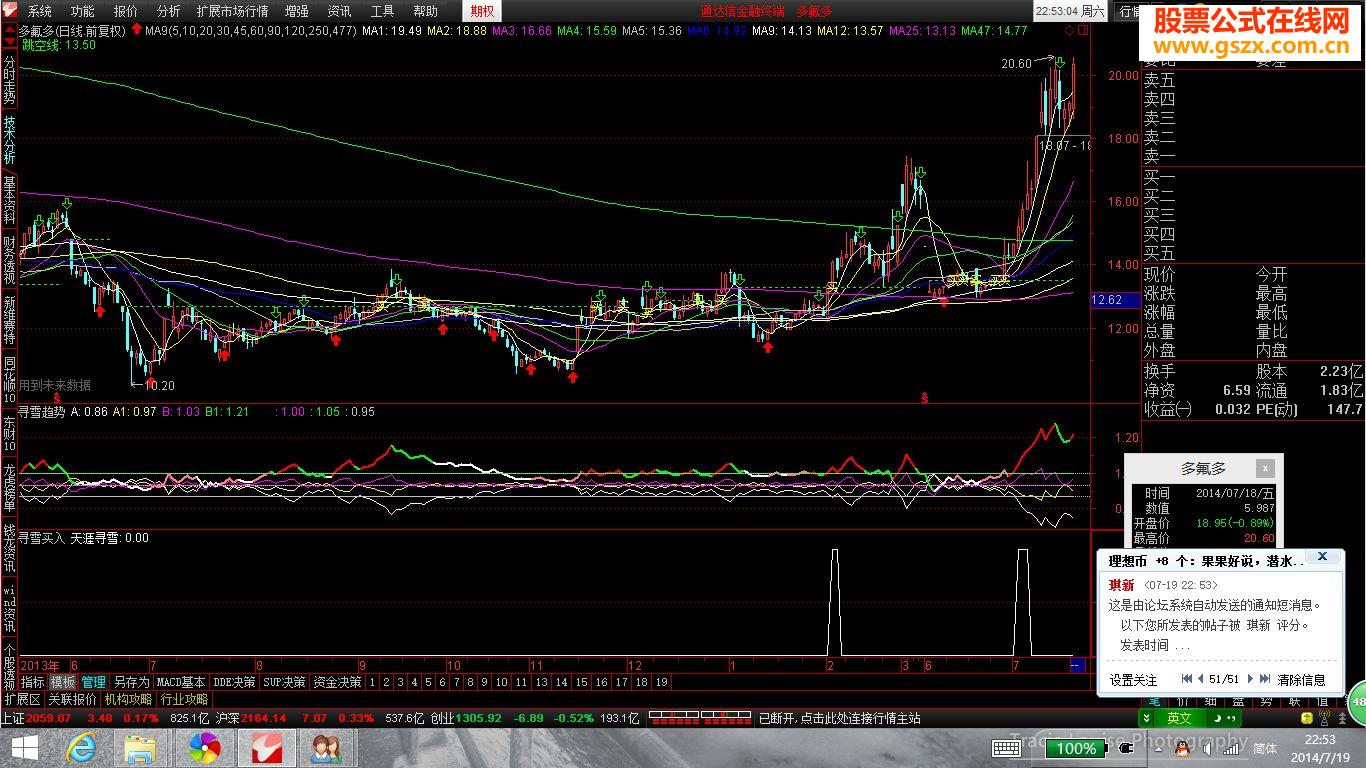
Task: Open the 基本资料 side tab
Action: [x=9, y=200]
